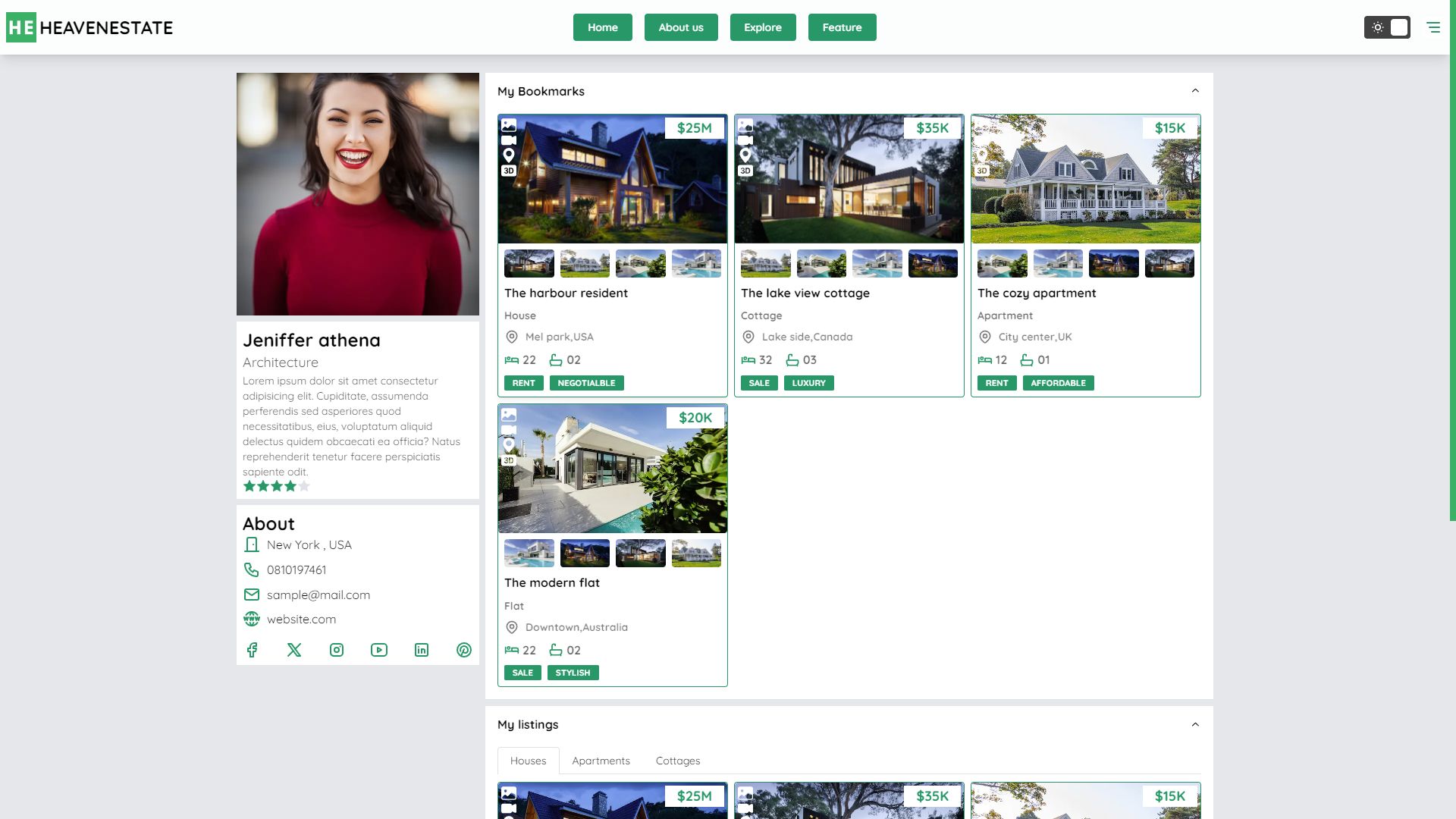This screenshot has width=1456, height=819.
Task: Open 3D view on lake view cottage
Action: pyautogui.click(x=745, y=171)
